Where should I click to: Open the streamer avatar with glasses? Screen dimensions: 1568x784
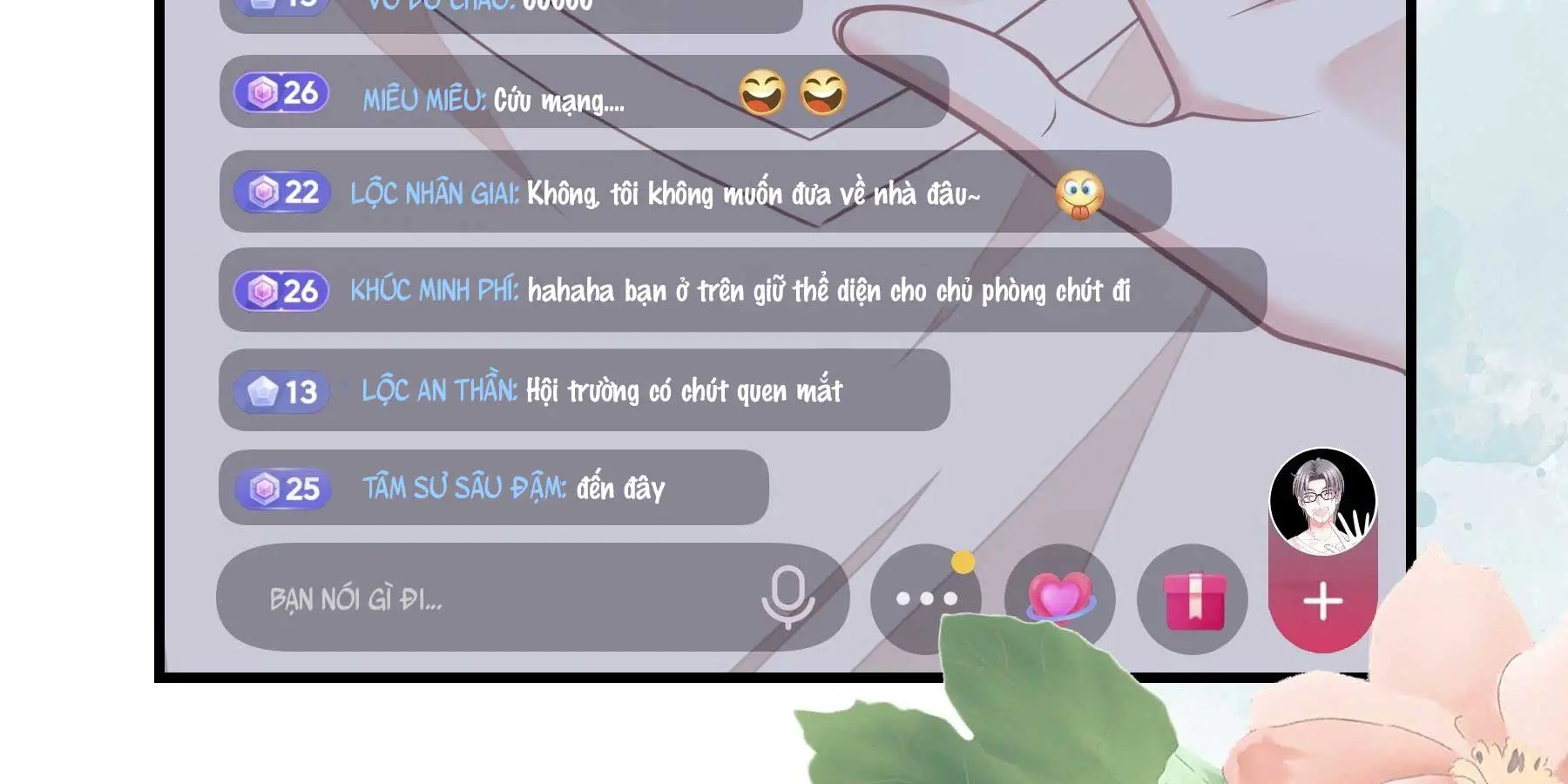(x=1322, y=503)
